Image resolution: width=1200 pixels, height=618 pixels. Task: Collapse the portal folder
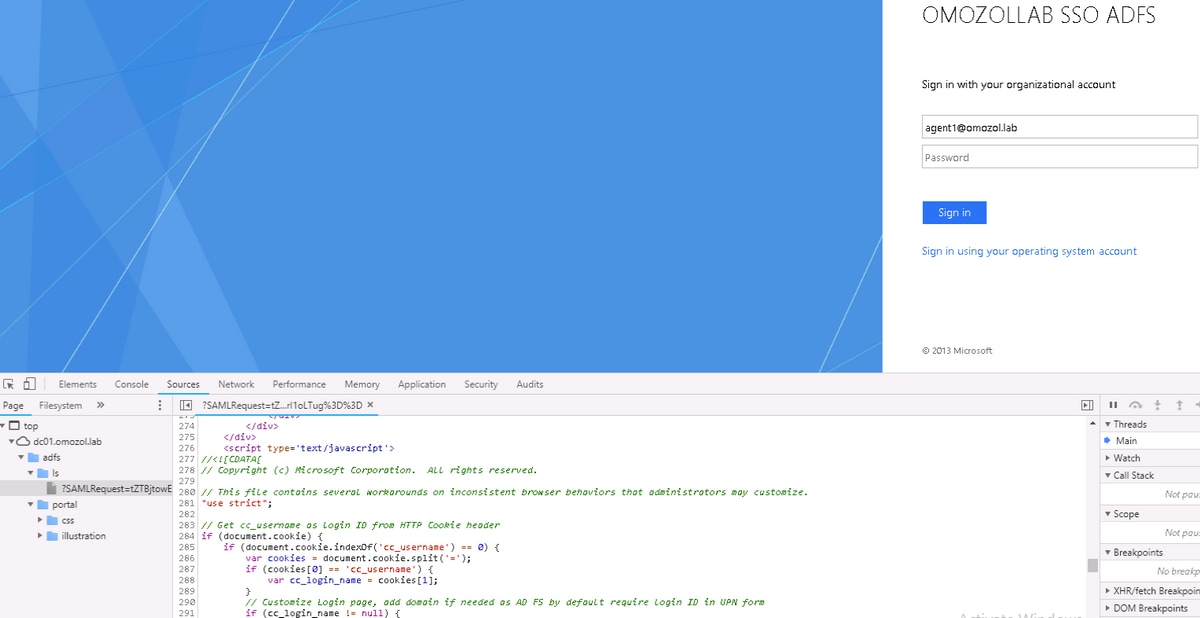pyautogui.click(x=30, y=504)
